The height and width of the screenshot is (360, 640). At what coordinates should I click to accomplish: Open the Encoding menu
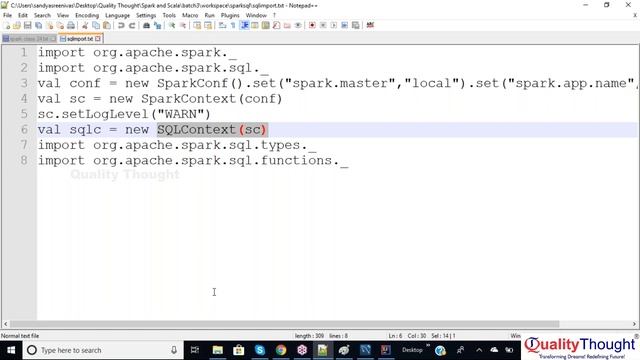(87, 16)
